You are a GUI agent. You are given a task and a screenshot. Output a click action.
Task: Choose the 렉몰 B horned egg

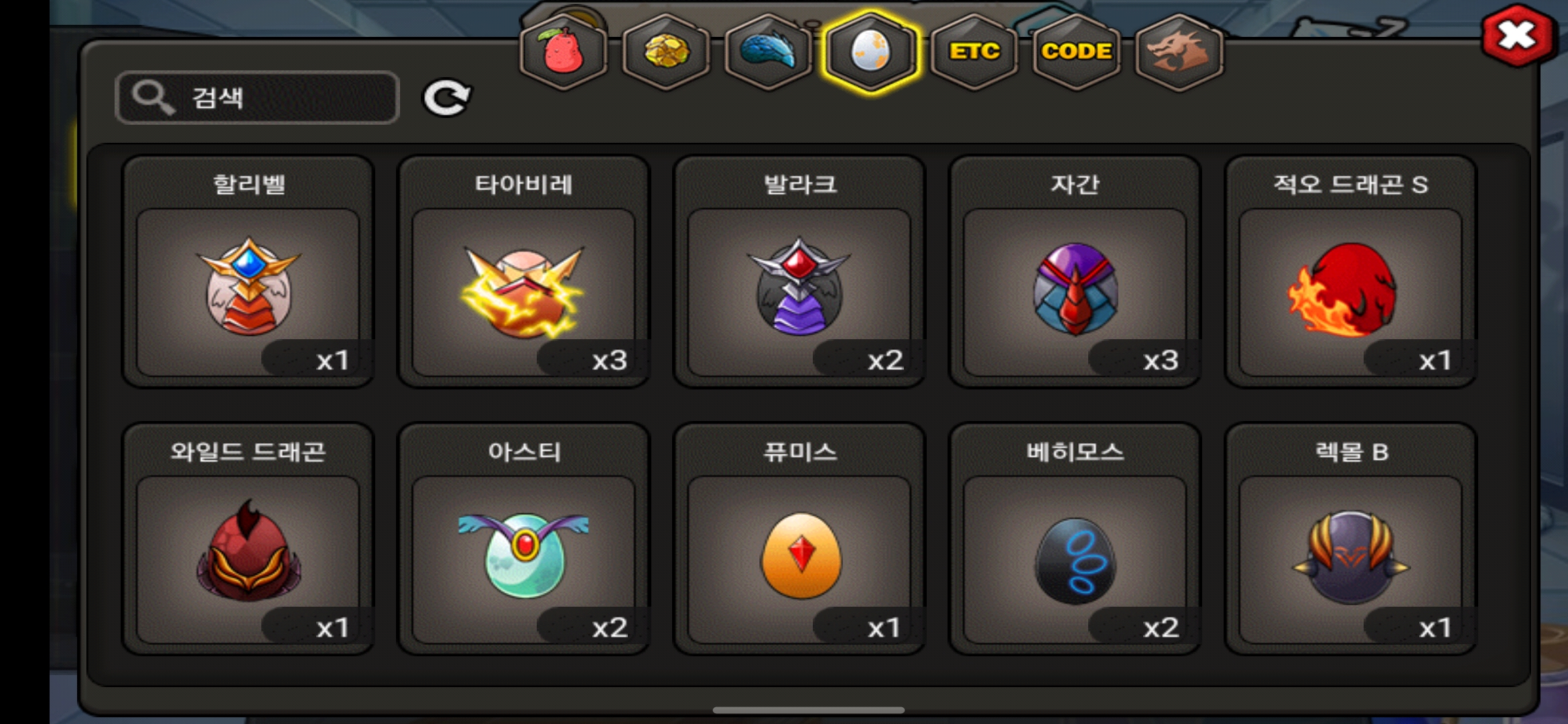tap(1351, 539)
